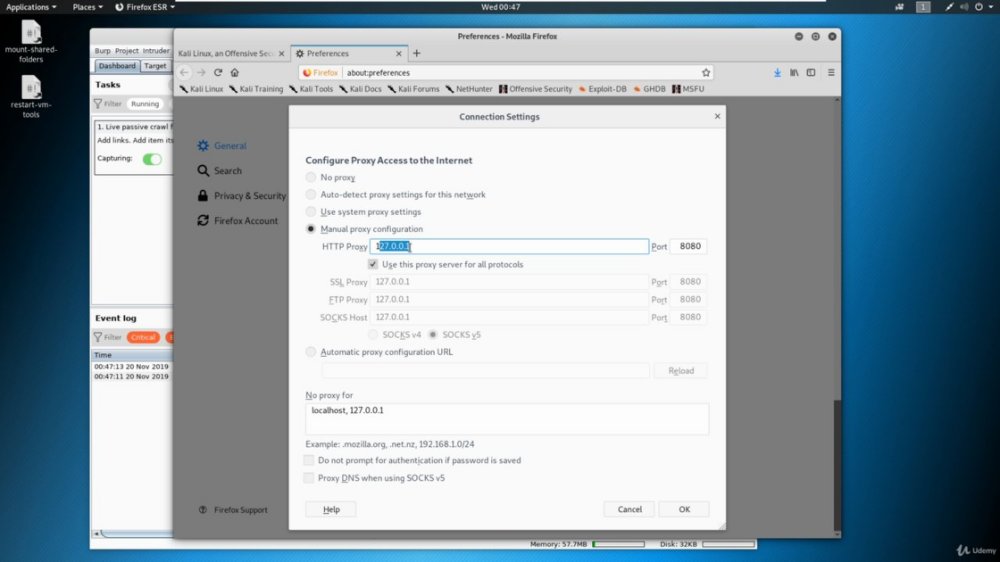Screen dimensions: 1000x562
Task: Open Applications menu dropdown
Action: 31,7
